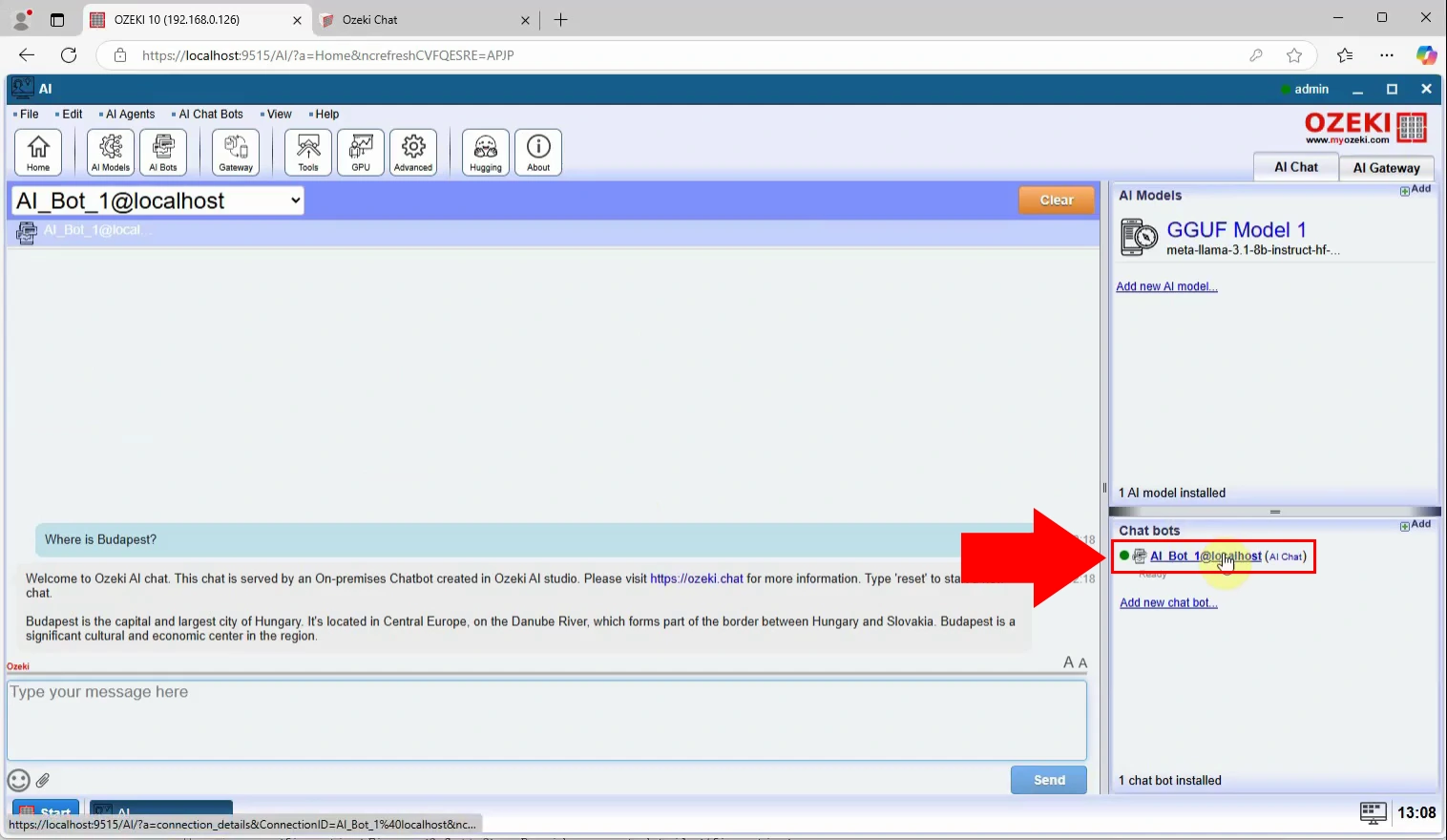Click the AI_Bot_1@local conversation tab
Viewport: 1447px width, 840px height.
(84, 231)
